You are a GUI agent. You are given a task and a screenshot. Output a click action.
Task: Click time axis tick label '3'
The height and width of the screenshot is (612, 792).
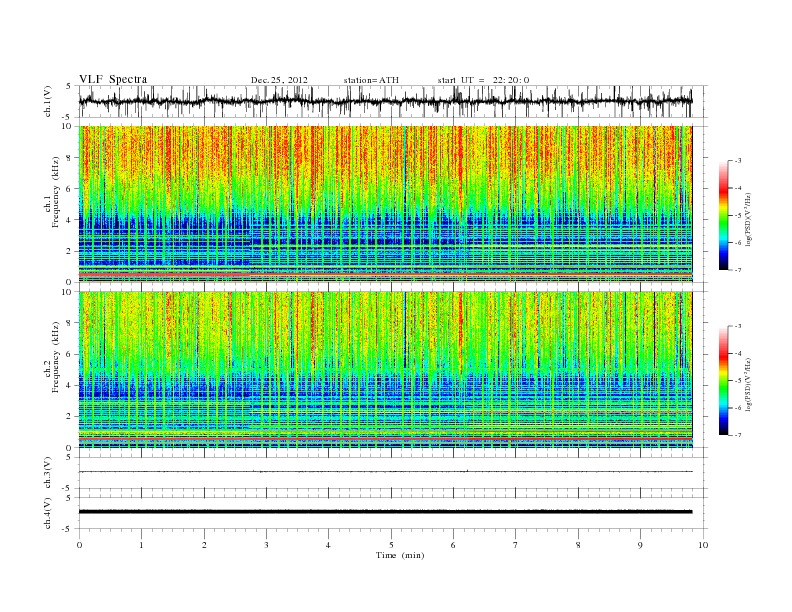[x=266, y=545]
